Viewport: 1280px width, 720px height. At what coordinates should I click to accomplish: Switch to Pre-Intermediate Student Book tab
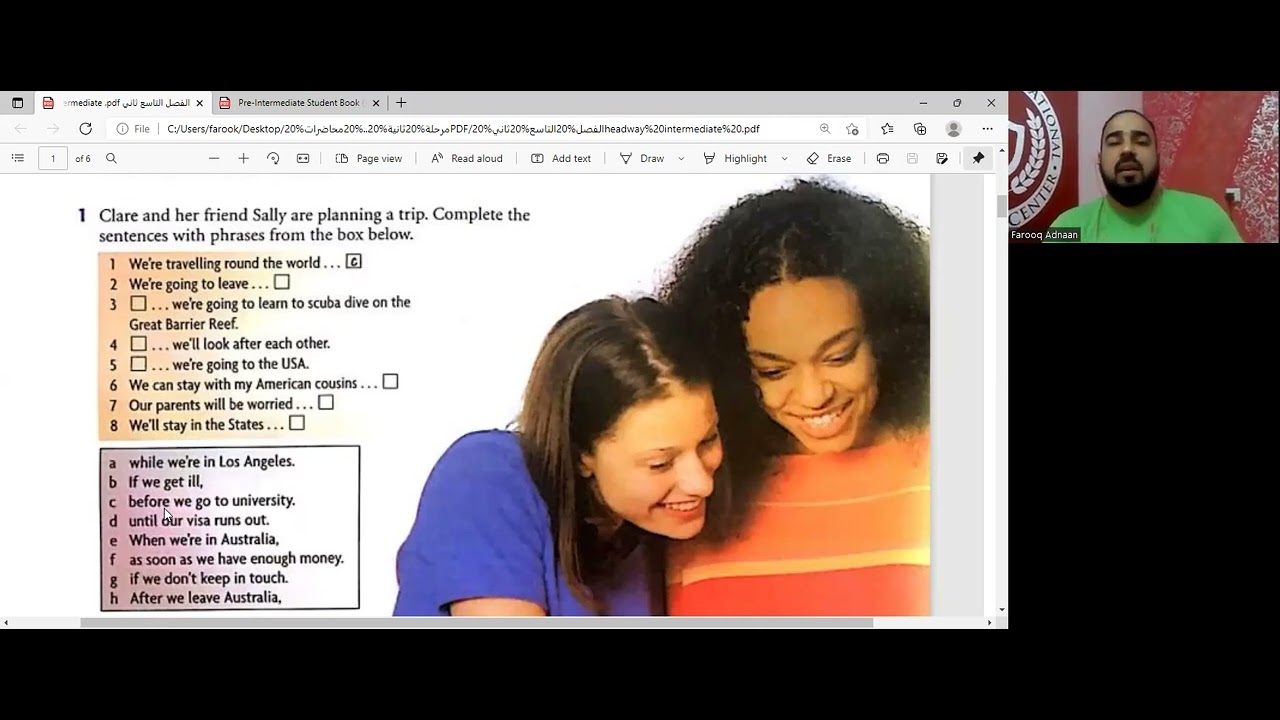coord(299,103)
